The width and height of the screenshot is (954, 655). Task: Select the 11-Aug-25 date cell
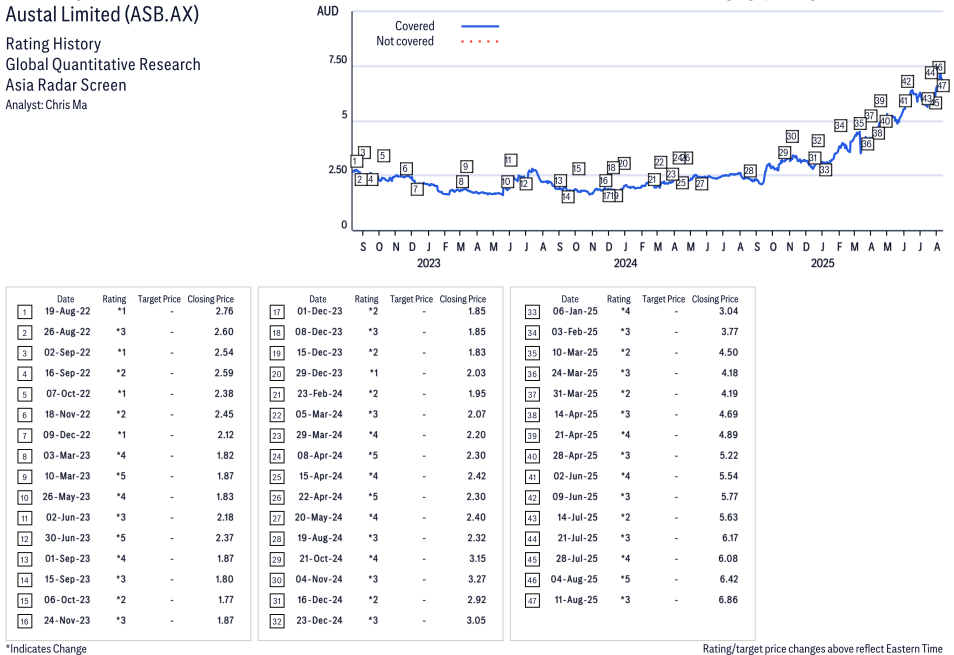[576, 600]
